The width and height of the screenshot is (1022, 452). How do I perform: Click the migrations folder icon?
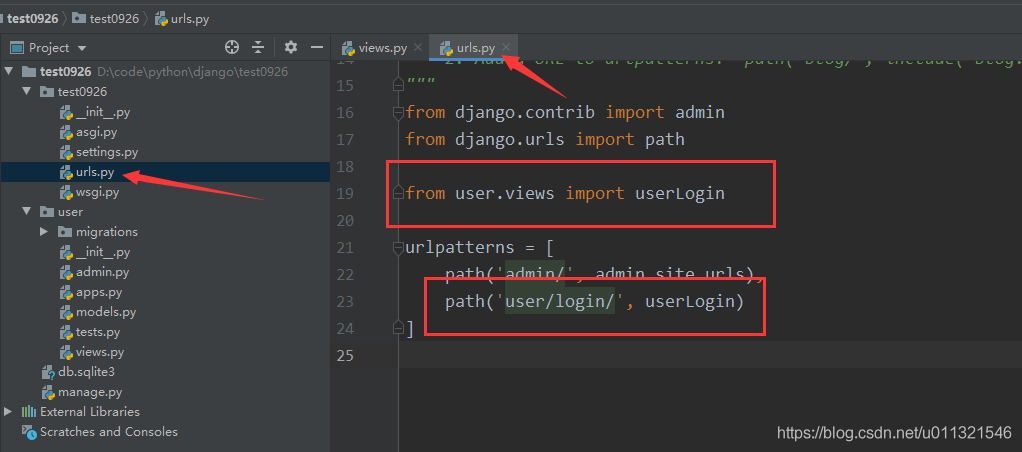[64, 232]
